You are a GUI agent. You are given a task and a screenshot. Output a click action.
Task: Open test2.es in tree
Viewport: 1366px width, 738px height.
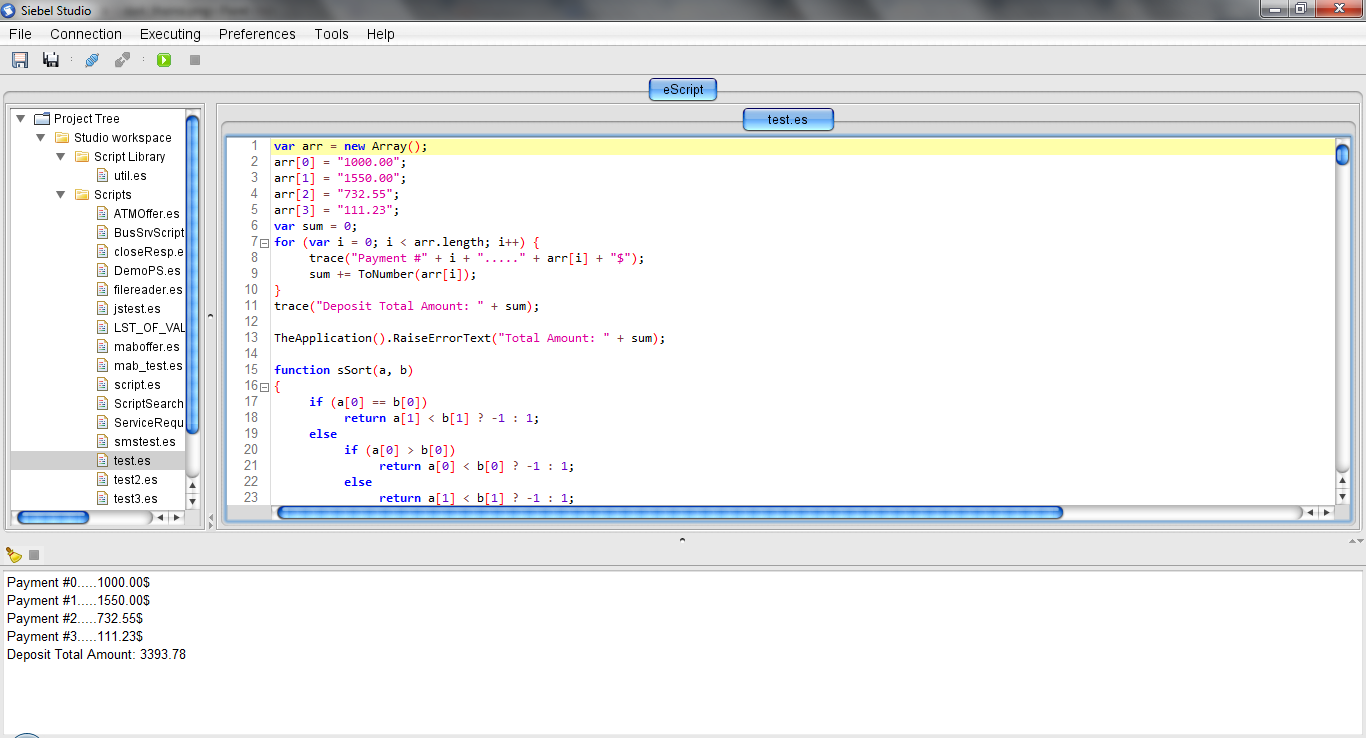click(135, 480)
